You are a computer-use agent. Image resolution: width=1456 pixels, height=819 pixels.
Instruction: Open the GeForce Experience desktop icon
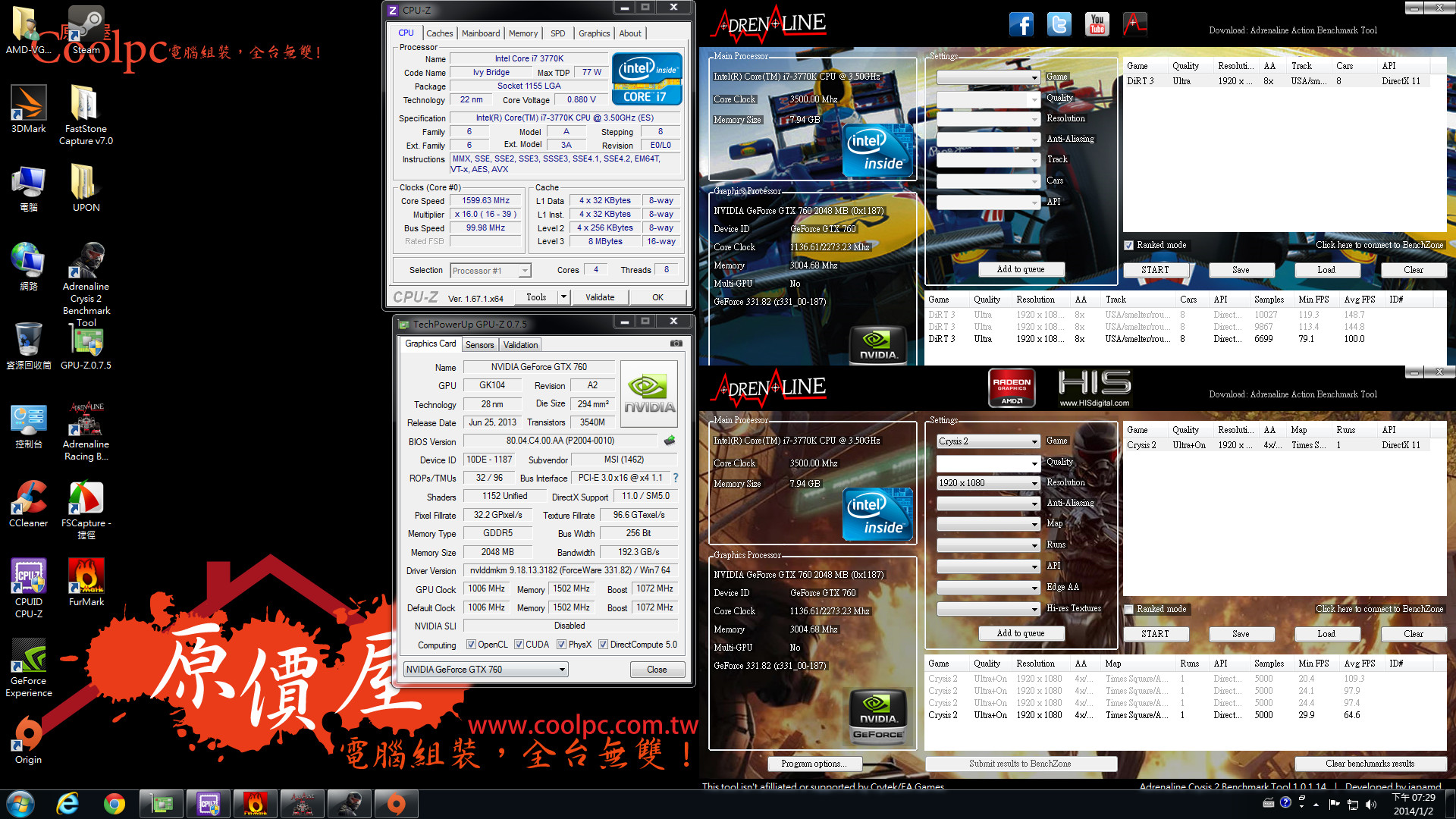click(28, 667)
